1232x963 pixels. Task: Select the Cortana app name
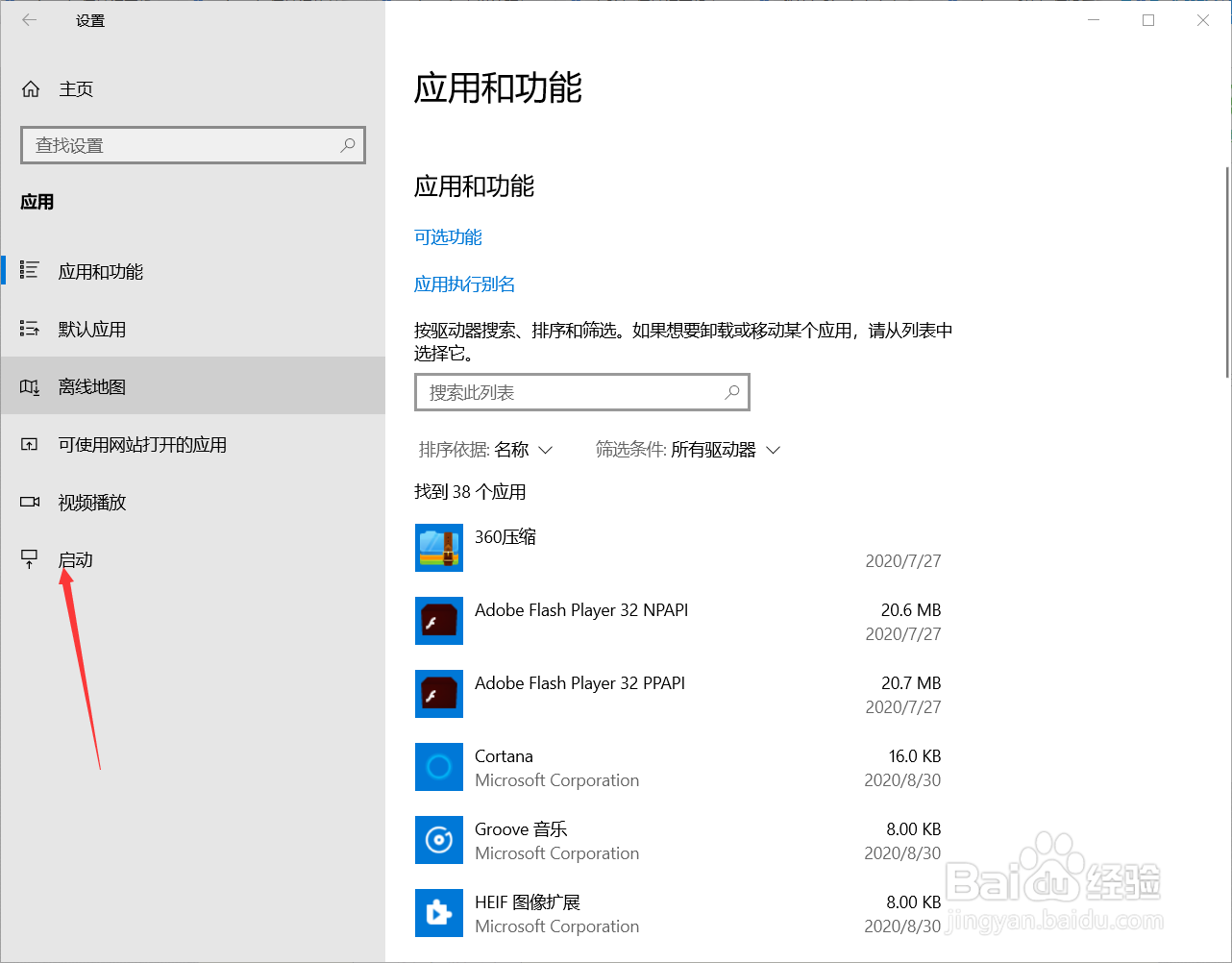pyautogui.click(x=504, y=756)
